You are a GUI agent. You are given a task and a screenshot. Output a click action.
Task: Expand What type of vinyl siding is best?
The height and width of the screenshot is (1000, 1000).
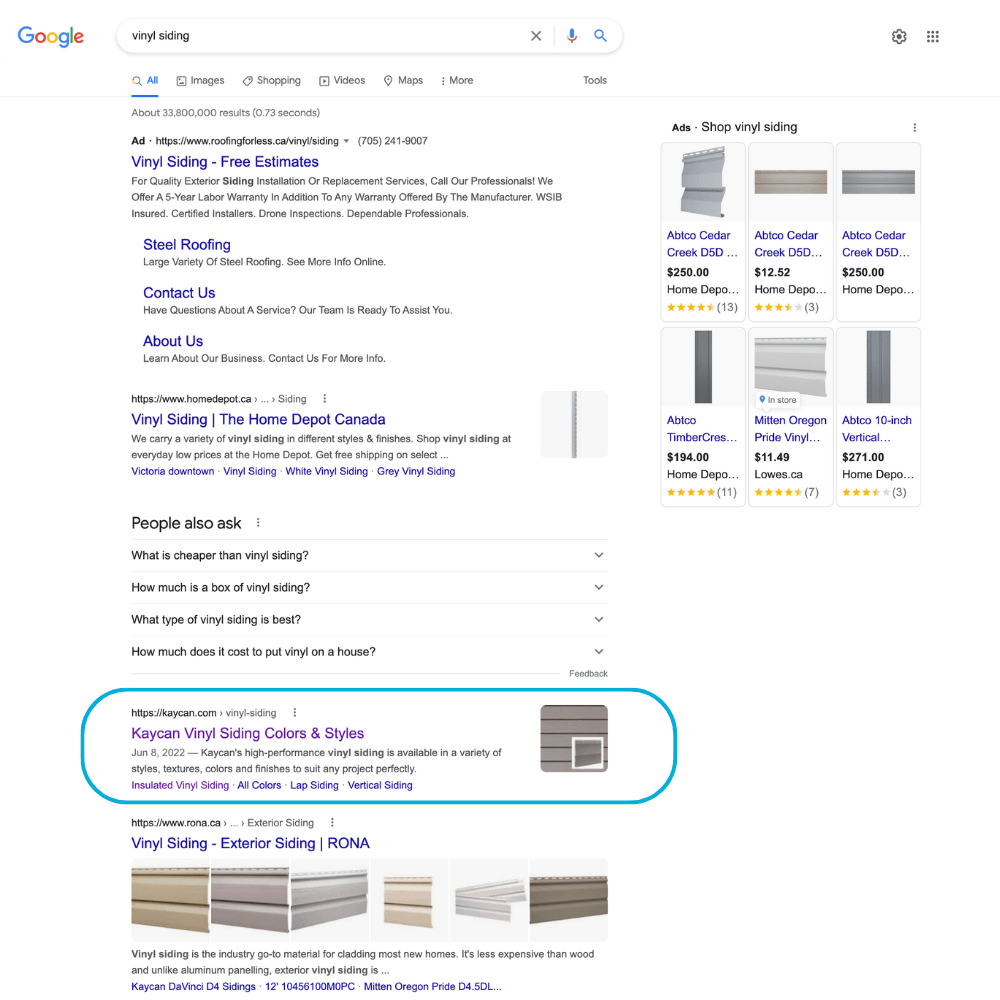[x=369, y=620]
